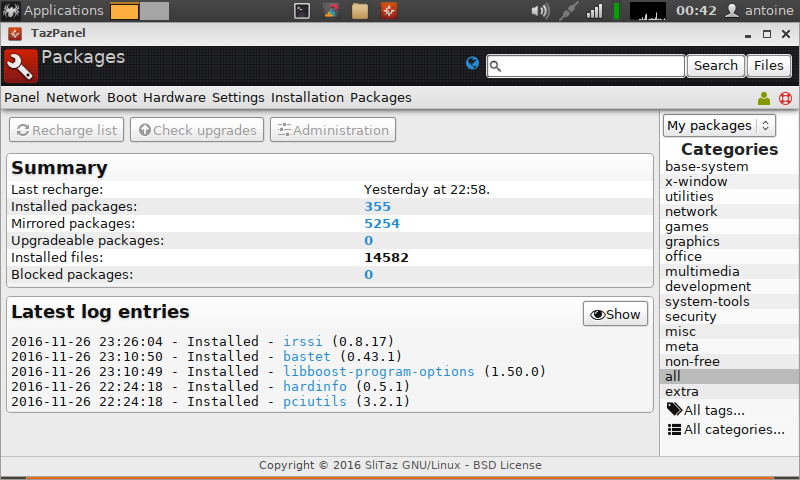Click the colorful app icon in top panel

331,11
